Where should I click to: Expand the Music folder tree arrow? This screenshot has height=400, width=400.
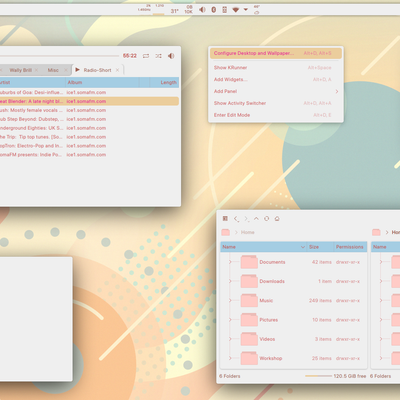(230, 301)
